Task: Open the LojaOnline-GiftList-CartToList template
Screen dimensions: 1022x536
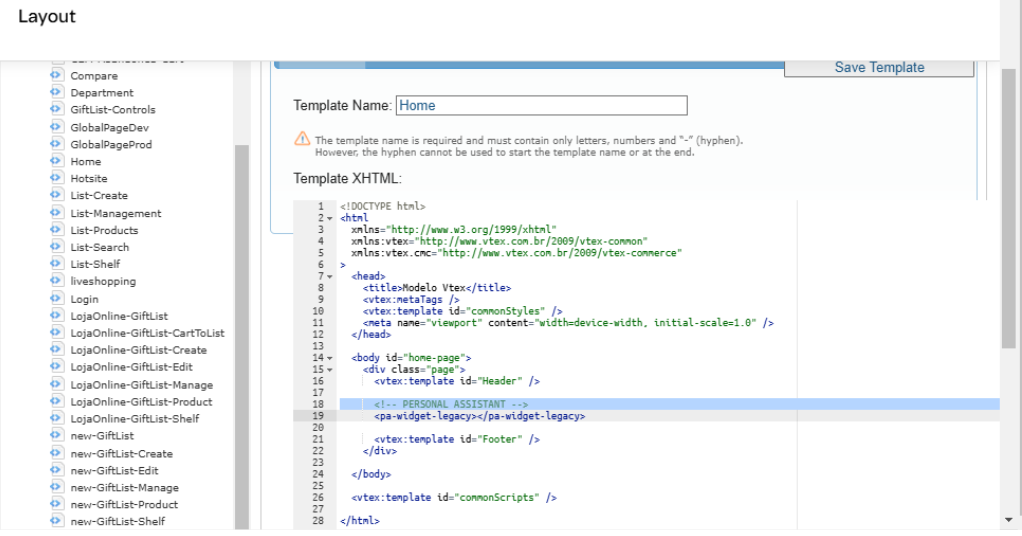Action: pyautogui.click(x=147, y=333)
